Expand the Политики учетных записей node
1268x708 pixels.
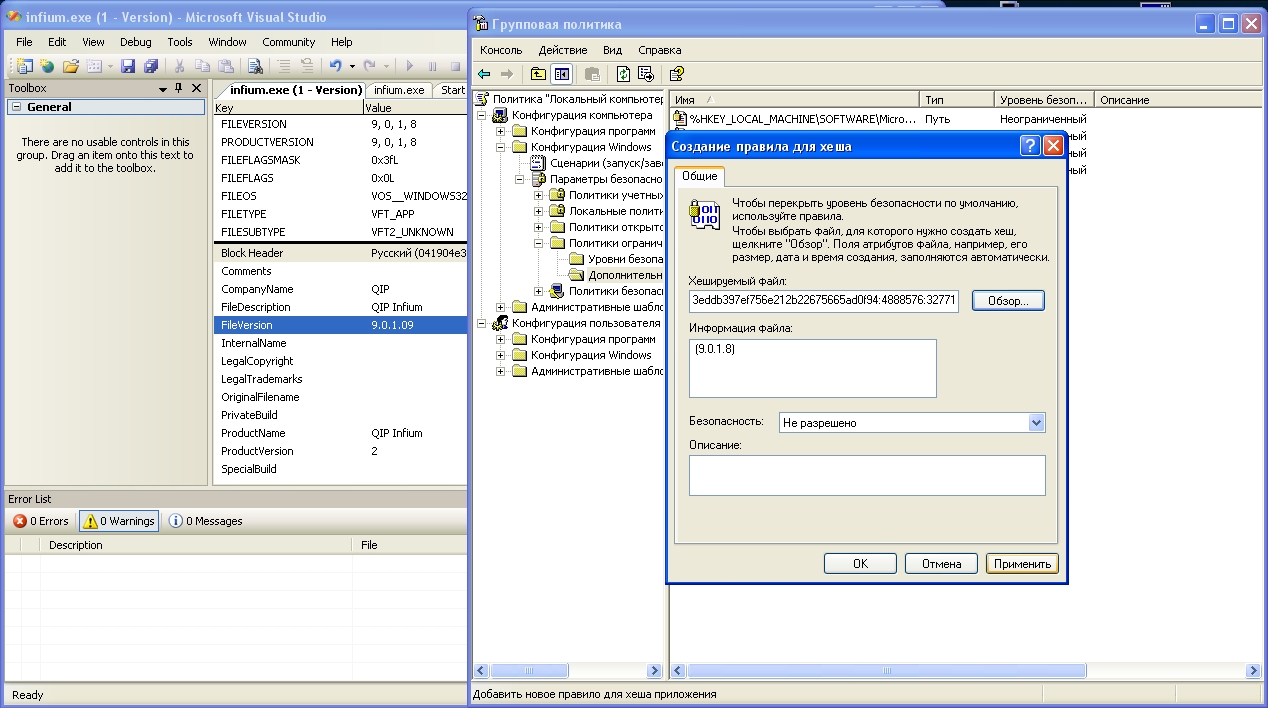pos(539,196)
